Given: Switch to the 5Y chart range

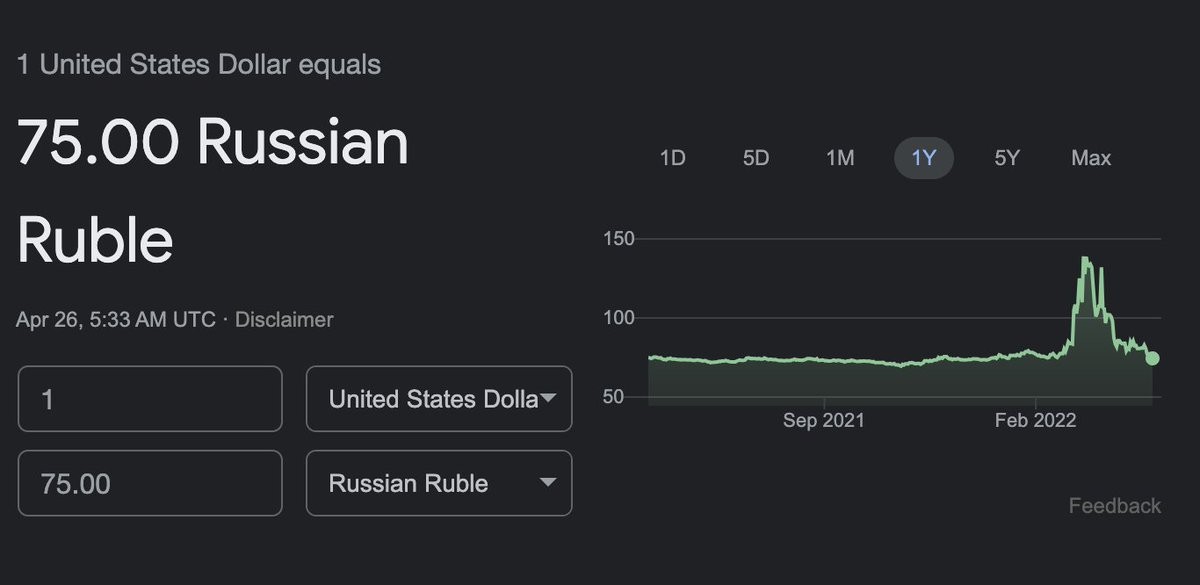Looking at the screenshot, I should (x=1007, y=158).
